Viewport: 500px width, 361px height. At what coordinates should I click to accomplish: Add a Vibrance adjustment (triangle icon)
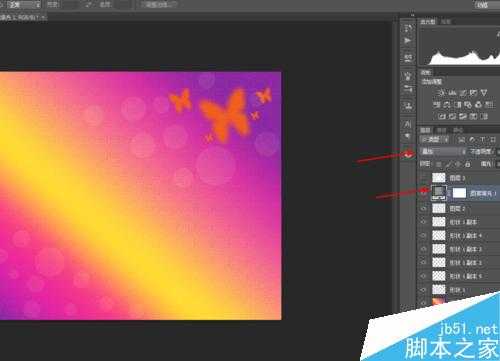[x=484, y=92]
